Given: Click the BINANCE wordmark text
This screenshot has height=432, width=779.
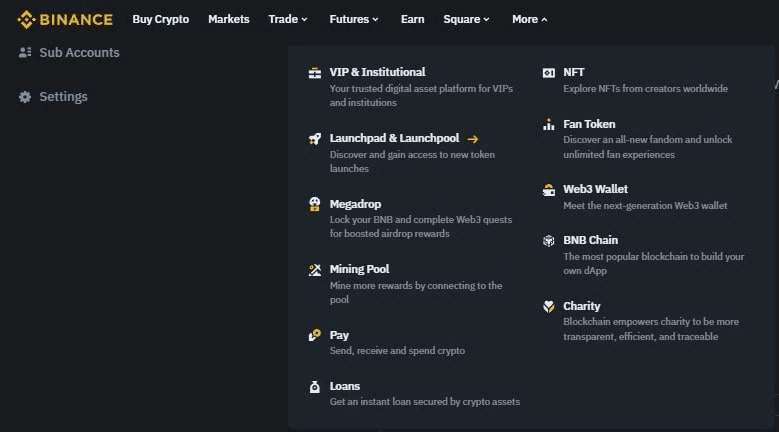Looking at the screenshot, I should pyautogui.click(x=76, y=19).
